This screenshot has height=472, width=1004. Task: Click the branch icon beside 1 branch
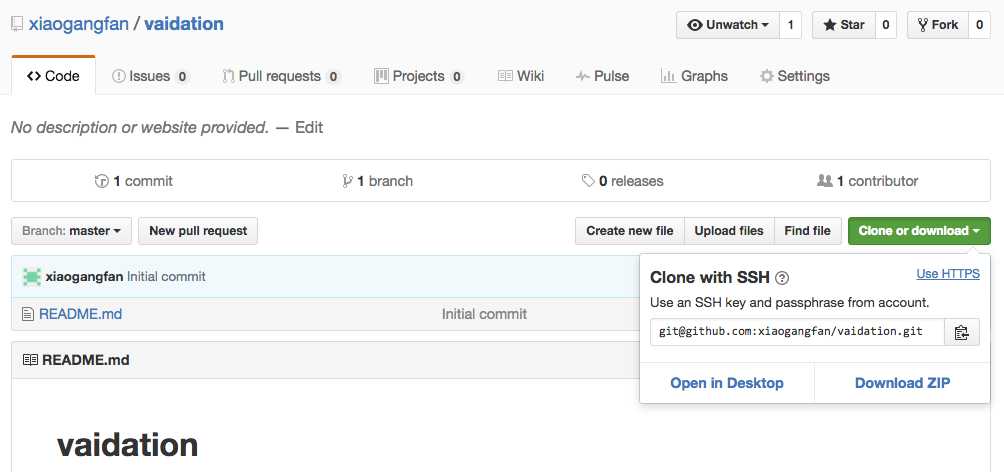pos(347,181)
